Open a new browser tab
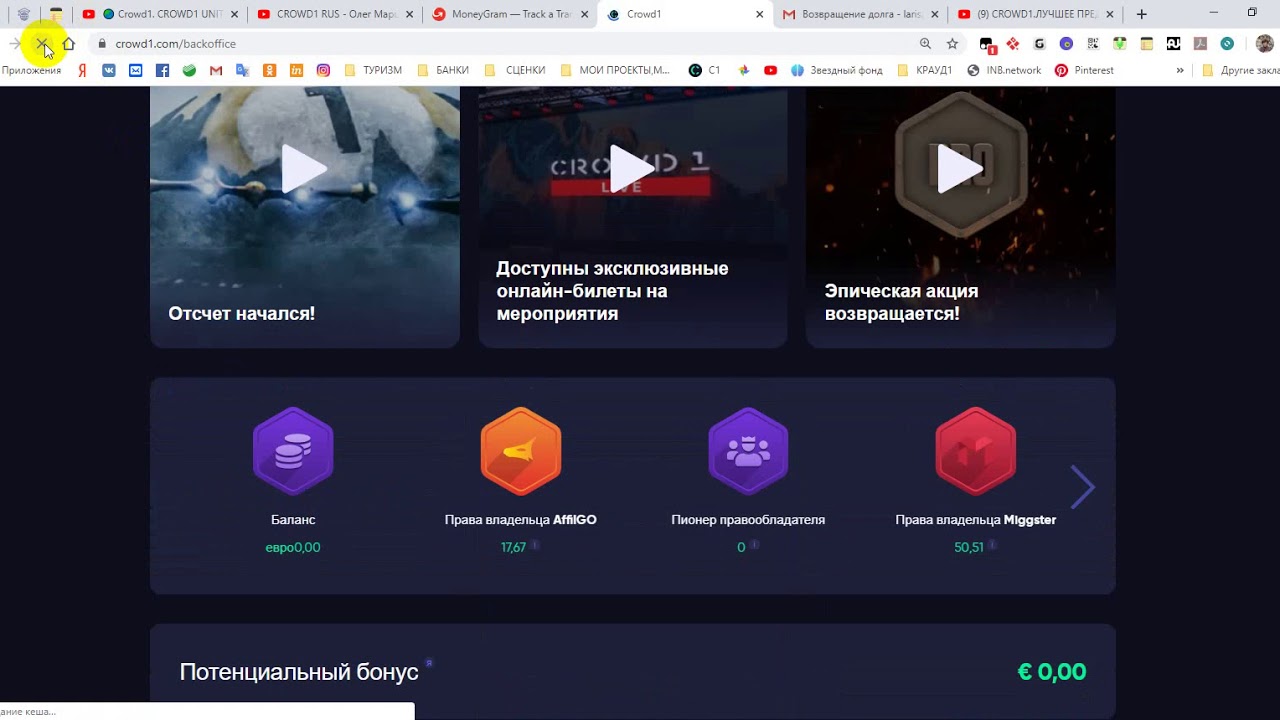1280x720 pixels. [x=1142, y=14]
